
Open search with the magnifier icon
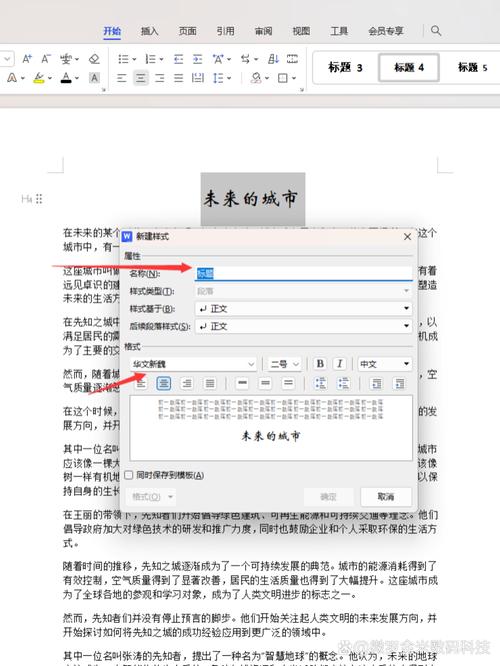click(x=436, y=31)
